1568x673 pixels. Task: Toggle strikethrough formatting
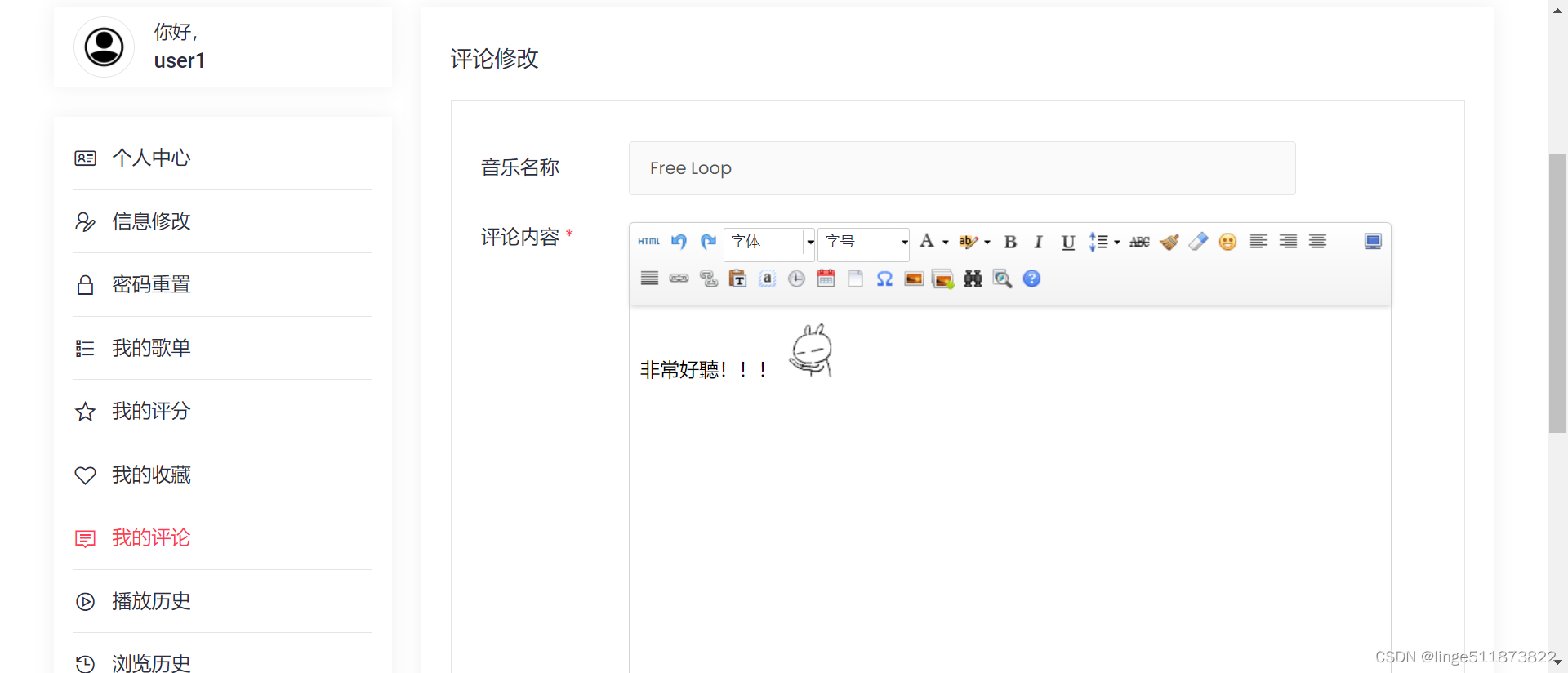pos(1140,242)
